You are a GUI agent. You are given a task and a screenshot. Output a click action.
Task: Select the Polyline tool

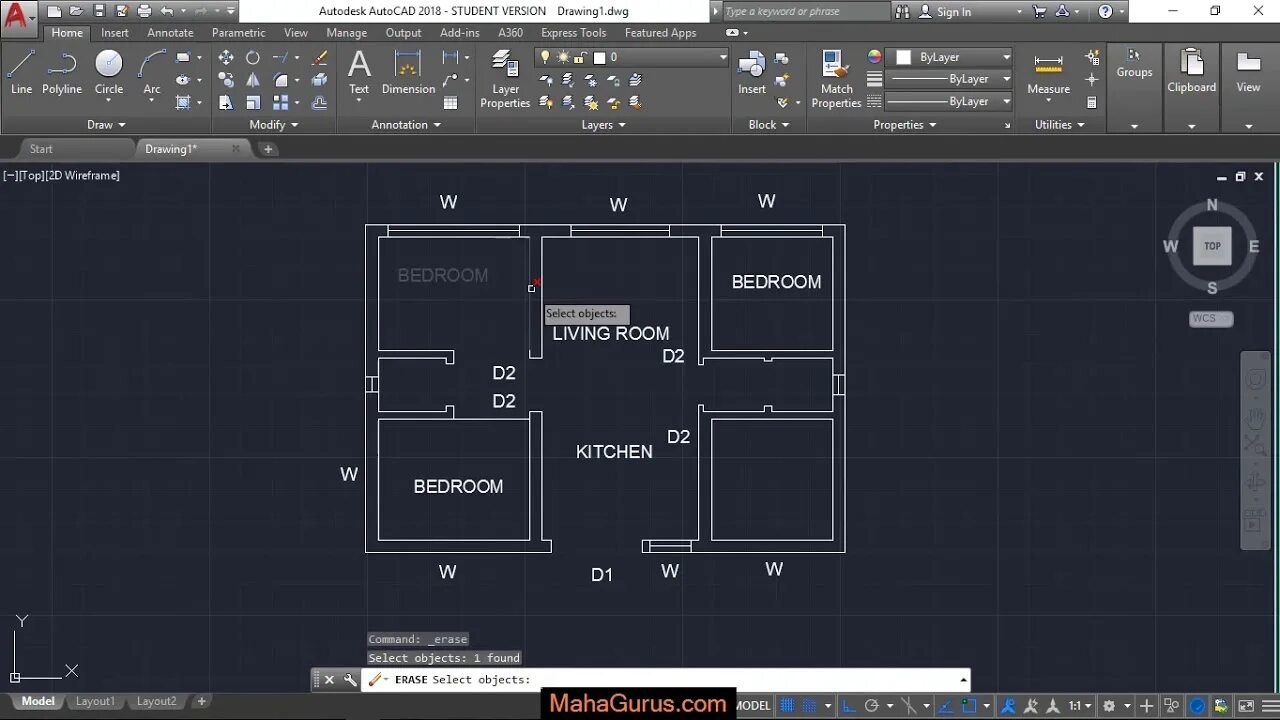(62, 73)
